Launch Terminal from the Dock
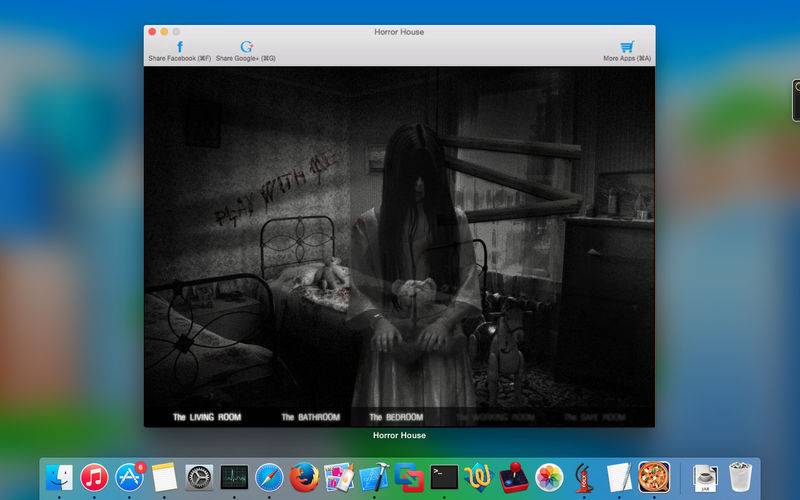This screenshot has width=800, height=500. pos(444,478)
